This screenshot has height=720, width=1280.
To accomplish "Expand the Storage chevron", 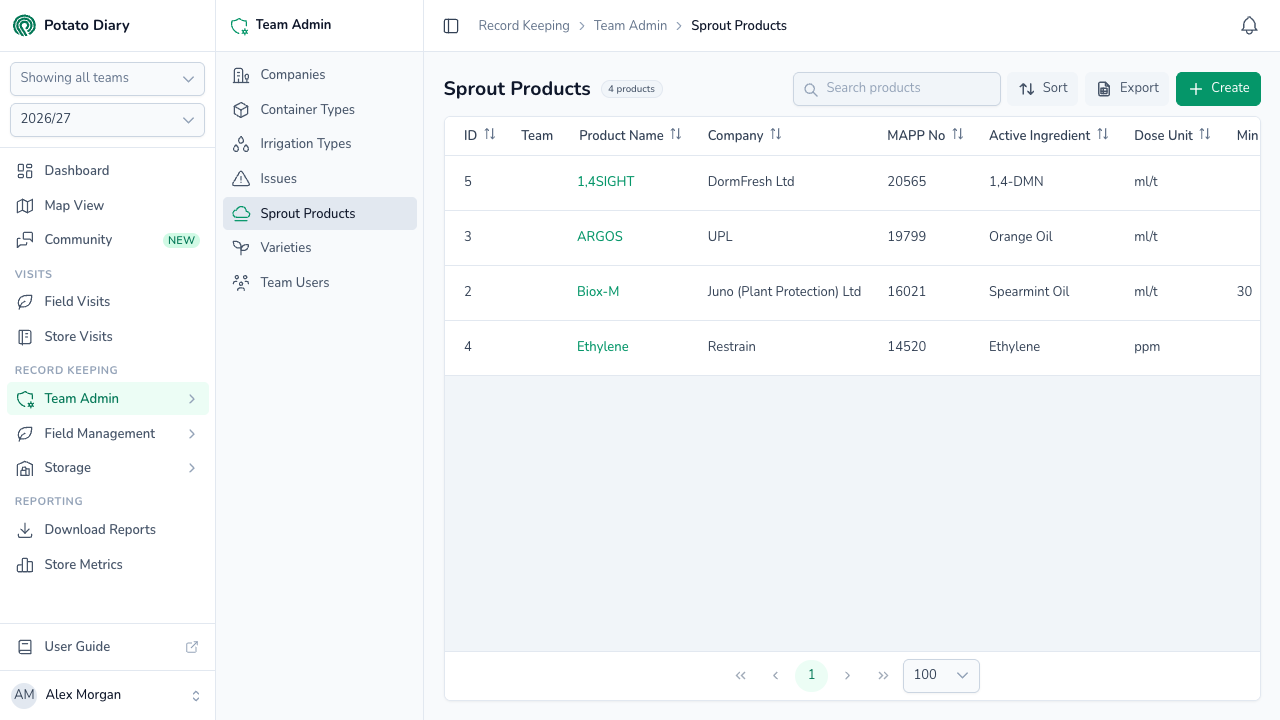I will pyautogui.click(x=192, y=468).
